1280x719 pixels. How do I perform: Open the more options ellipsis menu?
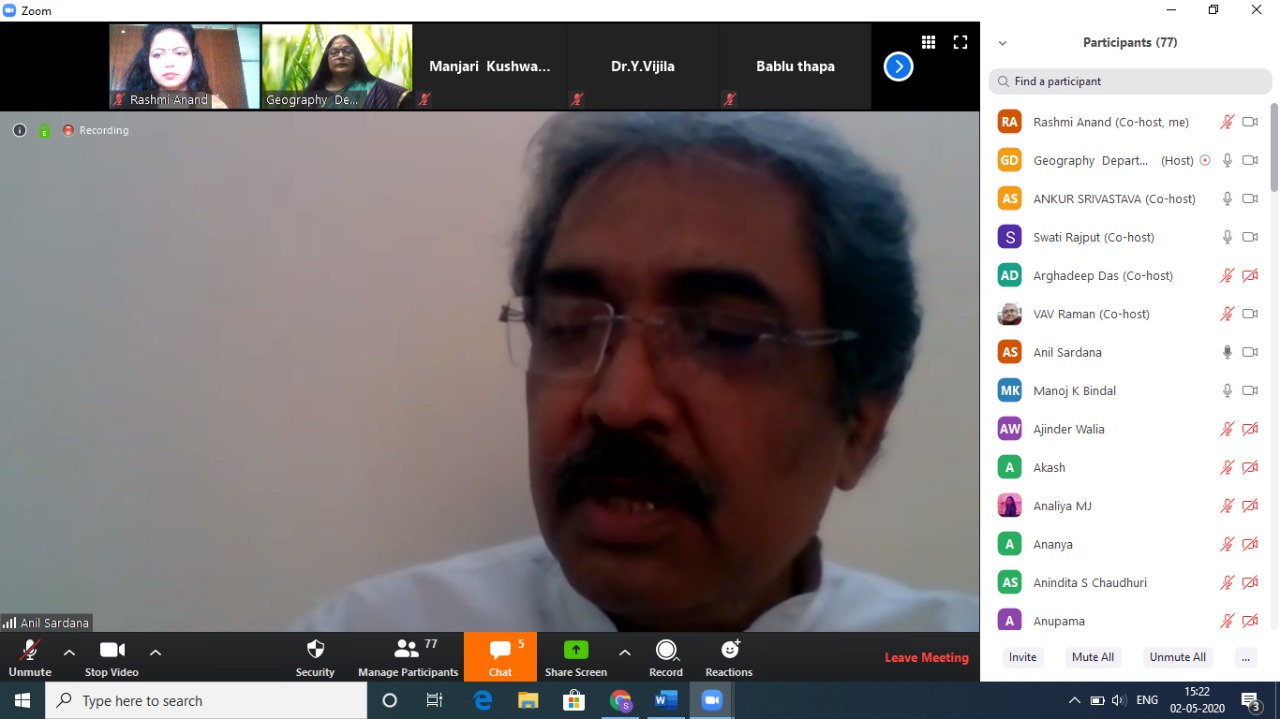pos(1245,657)
